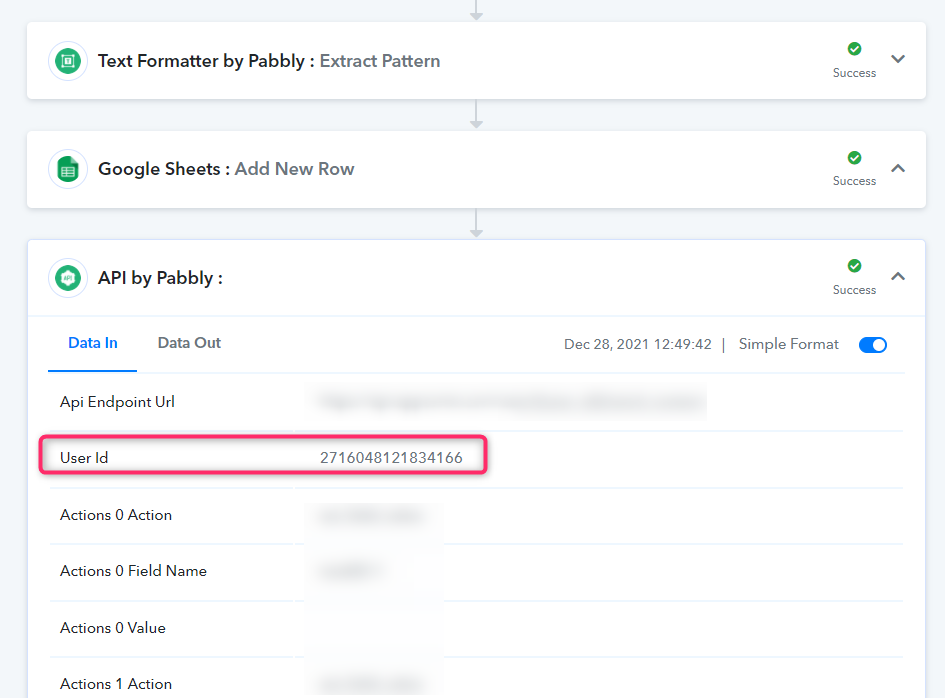The image size is (945, 698).
Task: Select the Google Sheets step title
Action: click(x=165, y=169)
